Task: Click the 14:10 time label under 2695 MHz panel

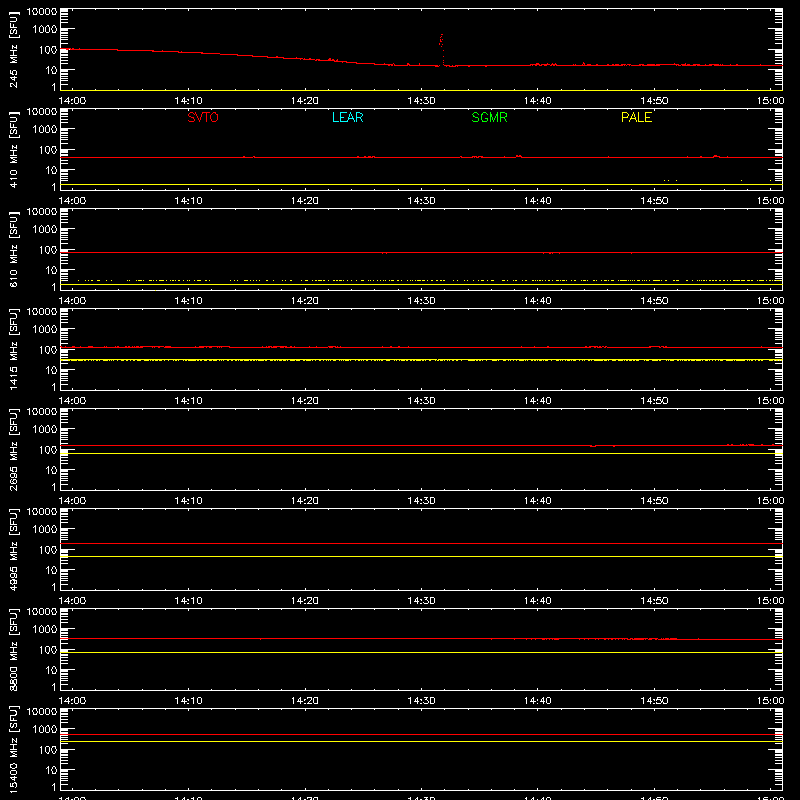Action: (x=188, y=501)
